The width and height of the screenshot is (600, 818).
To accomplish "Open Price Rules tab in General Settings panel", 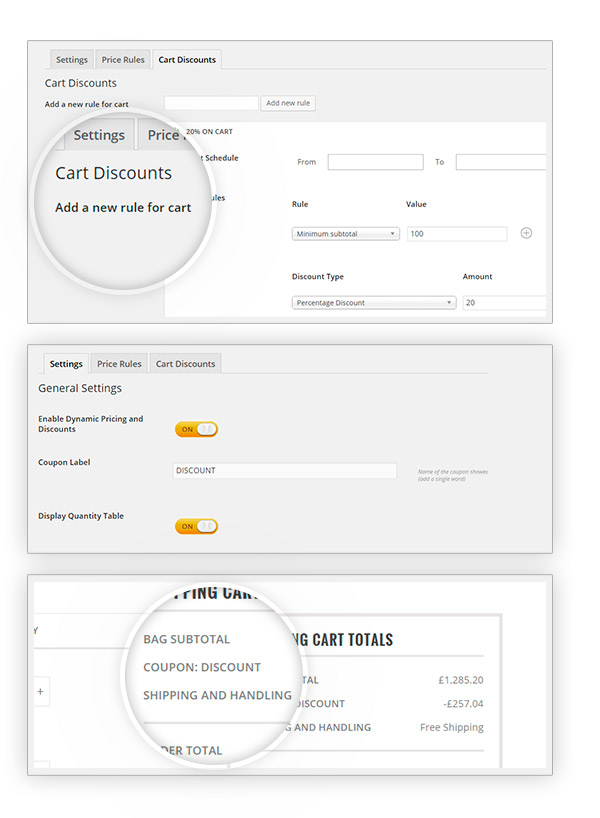I will point(119,364).
